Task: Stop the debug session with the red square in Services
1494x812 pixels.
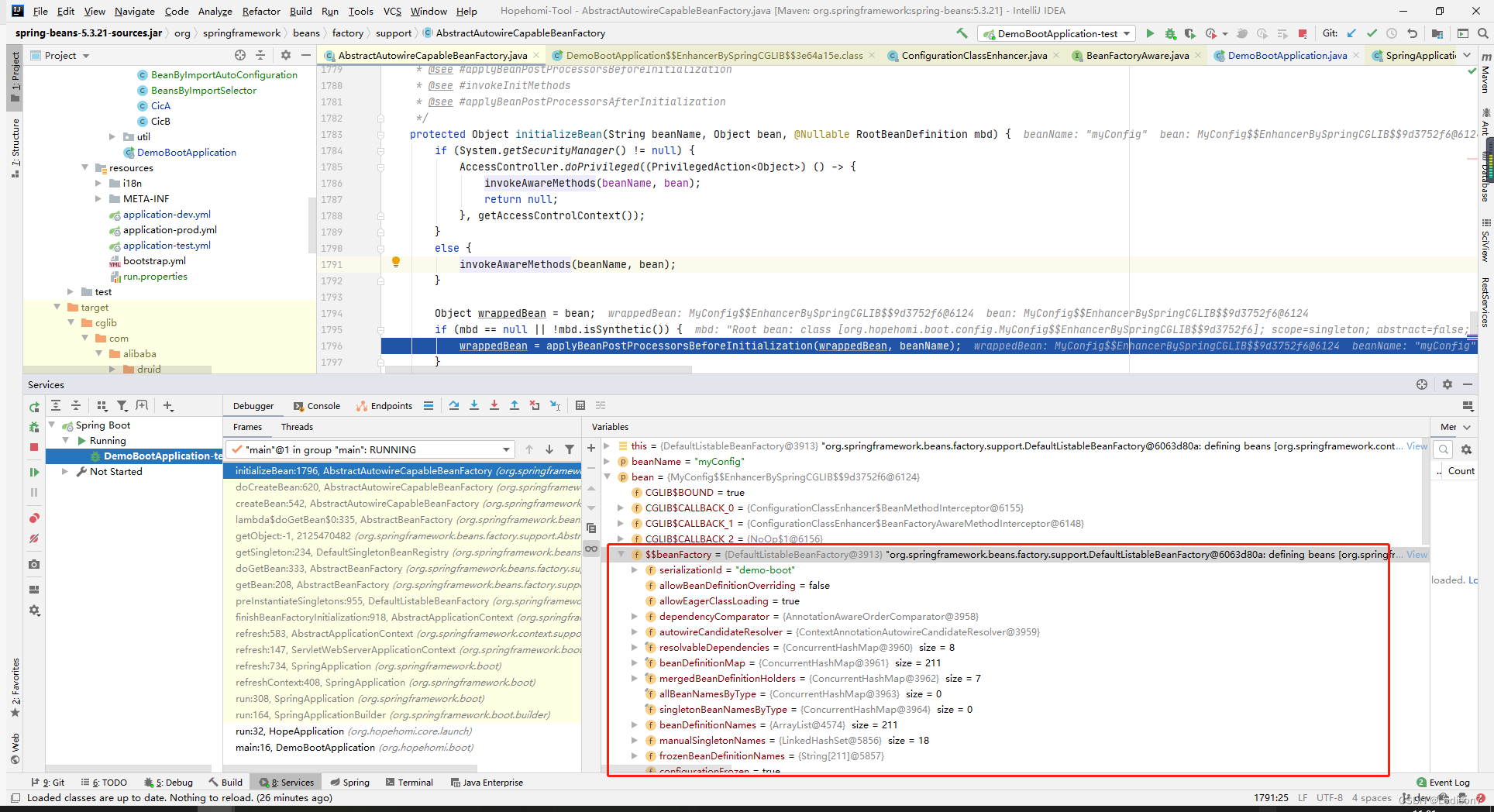Action: [x=34, y=447]
